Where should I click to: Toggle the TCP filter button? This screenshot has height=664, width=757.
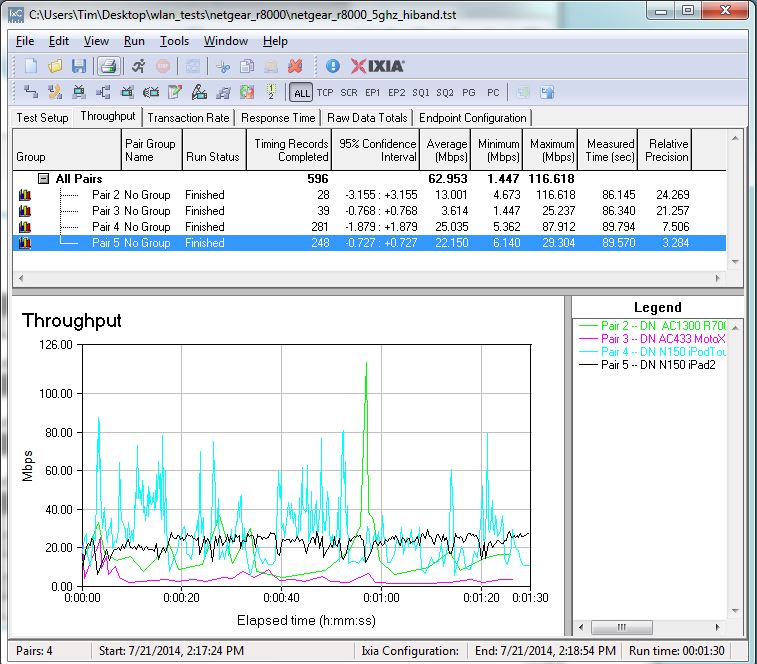[325, 93]
